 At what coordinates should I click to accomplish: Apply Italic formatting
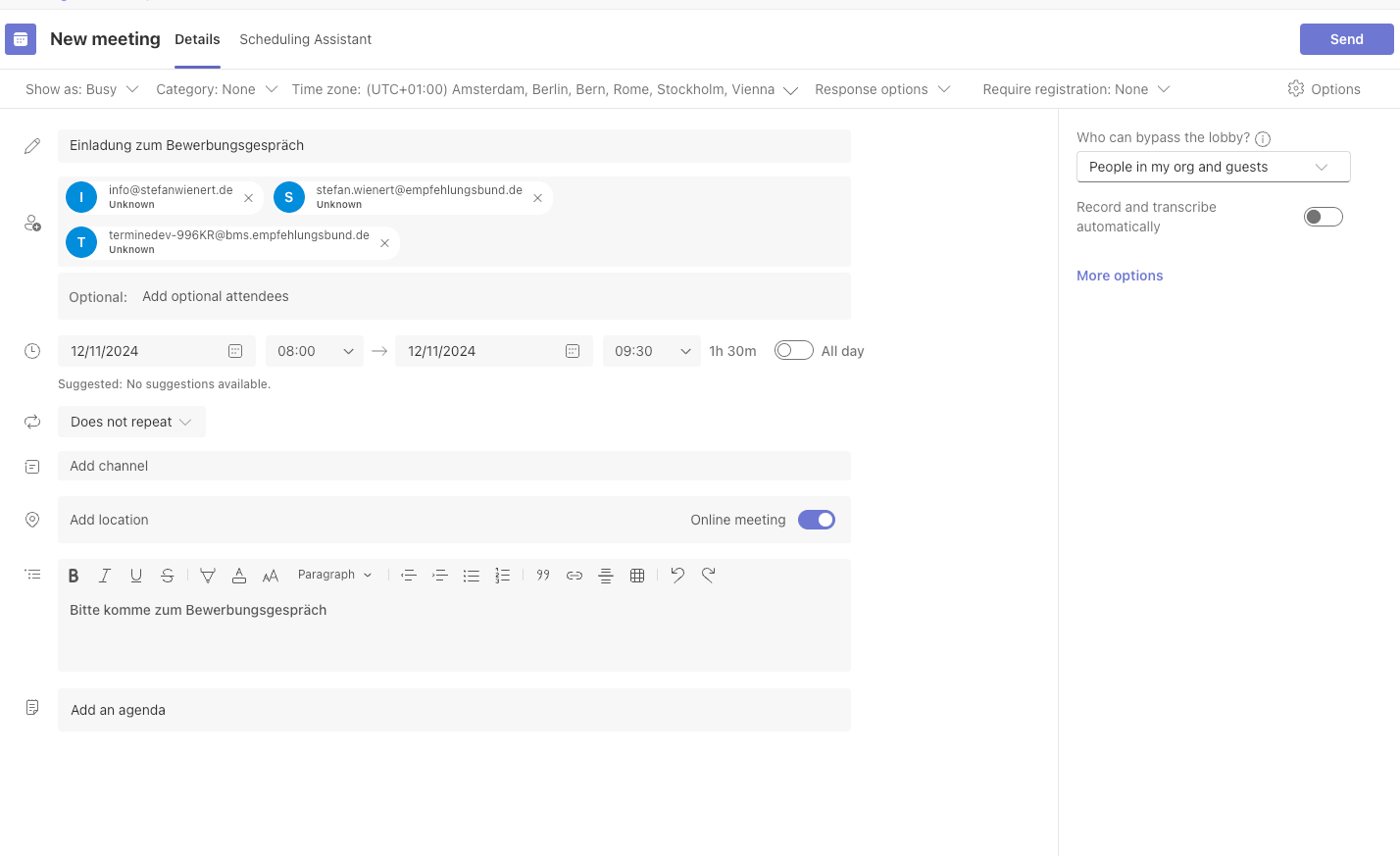(105, 576)
